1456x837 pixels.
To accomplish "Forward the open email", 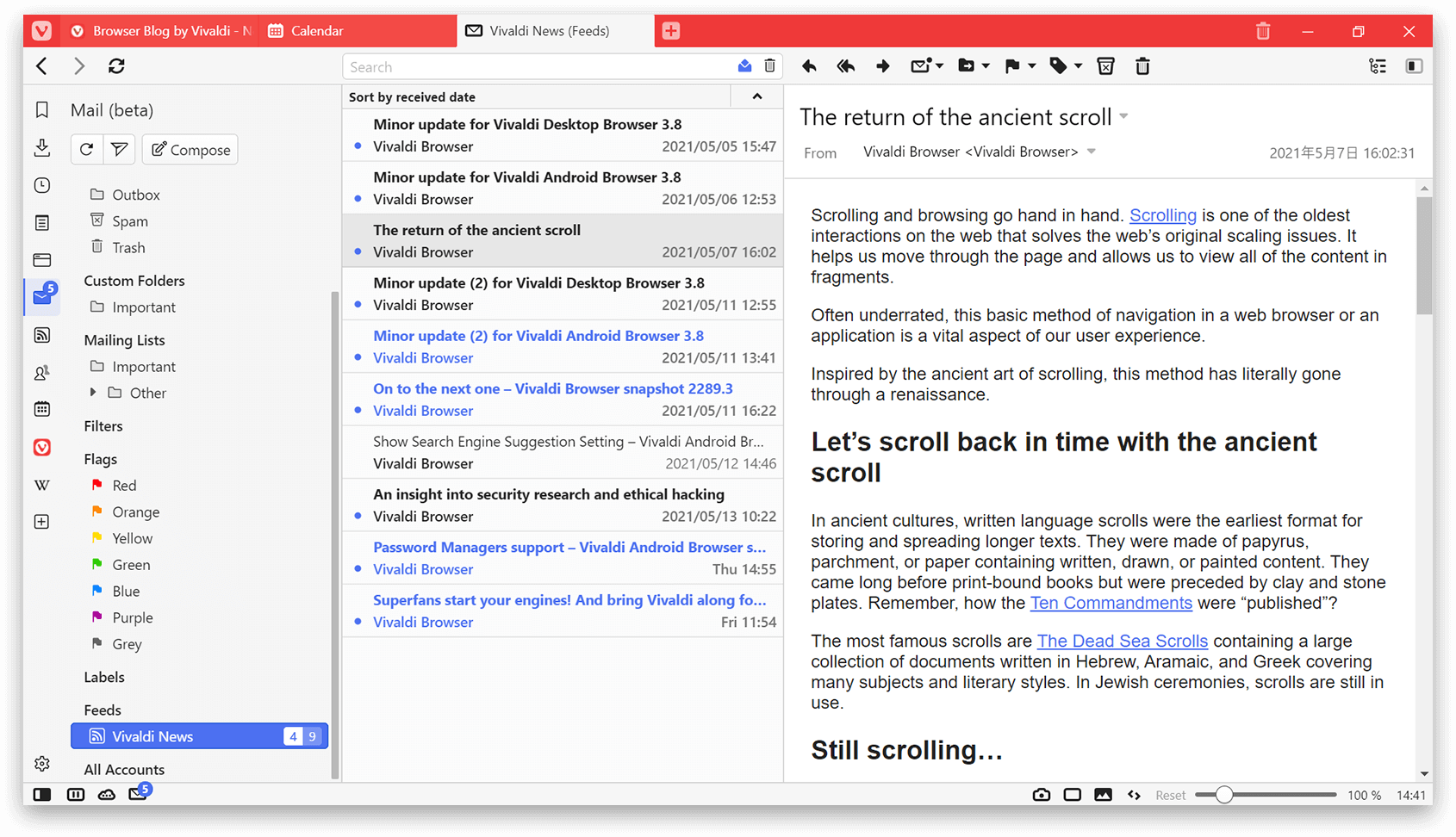I will tap(882, 65).
